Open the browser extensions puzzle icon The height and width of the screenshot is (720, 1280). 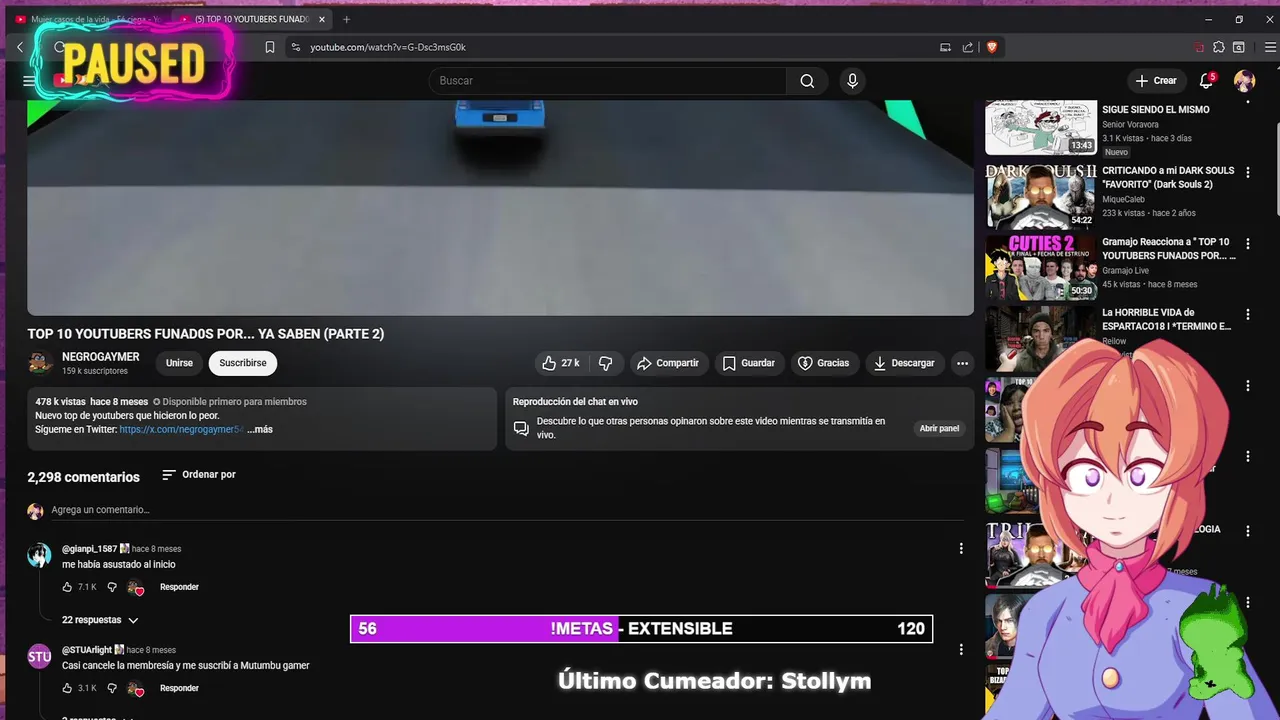coord(1219,47)
